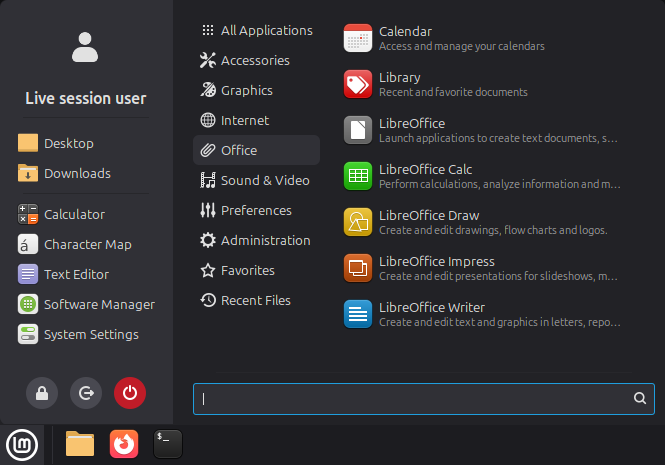Click the log out button

coord(86,393)
